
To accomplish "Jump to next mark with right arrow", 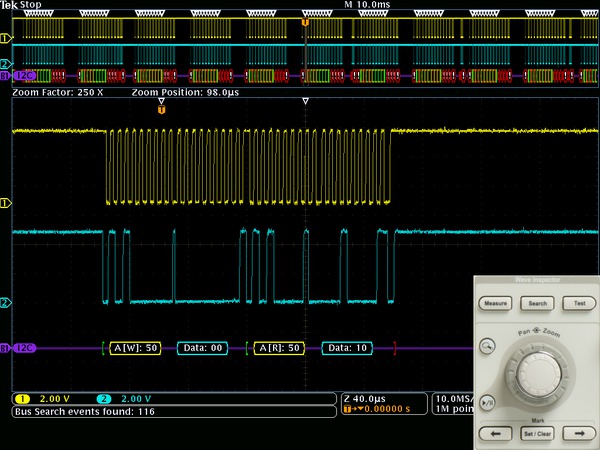I will click(579, 433).
